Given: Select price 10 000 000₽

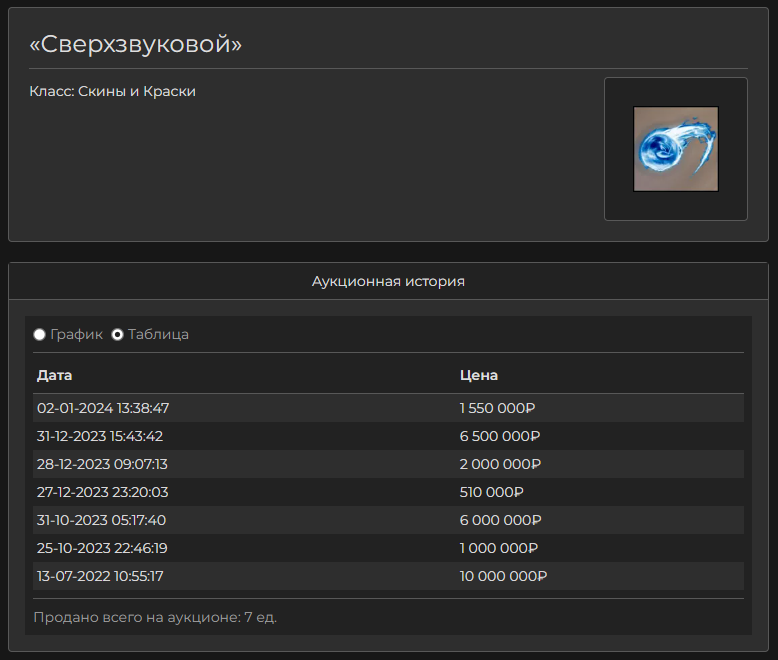Looking at the screenshot, I should click(503, 576).
